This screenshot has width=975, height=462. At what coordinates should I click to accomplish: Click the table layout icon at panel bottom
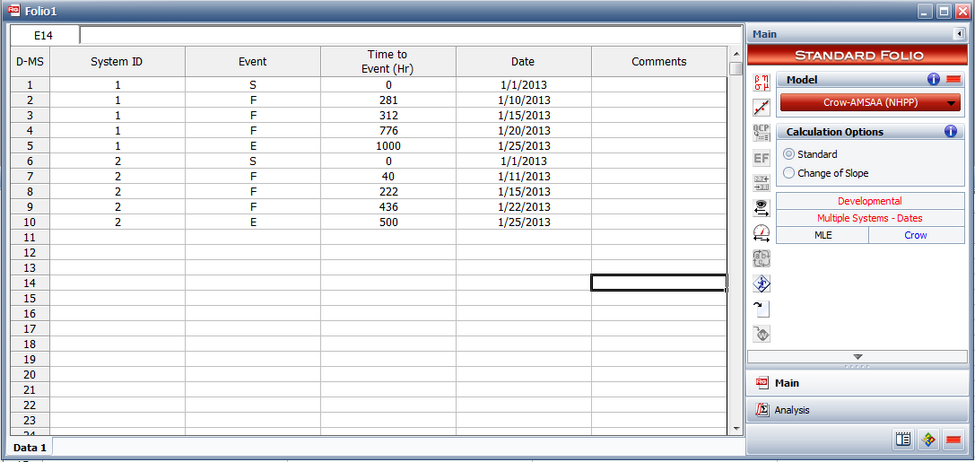point(903,440)
